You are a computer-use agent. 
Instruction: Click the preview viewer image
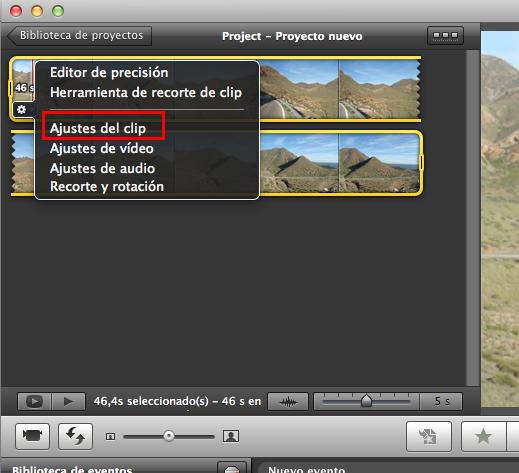click(500, 218)
